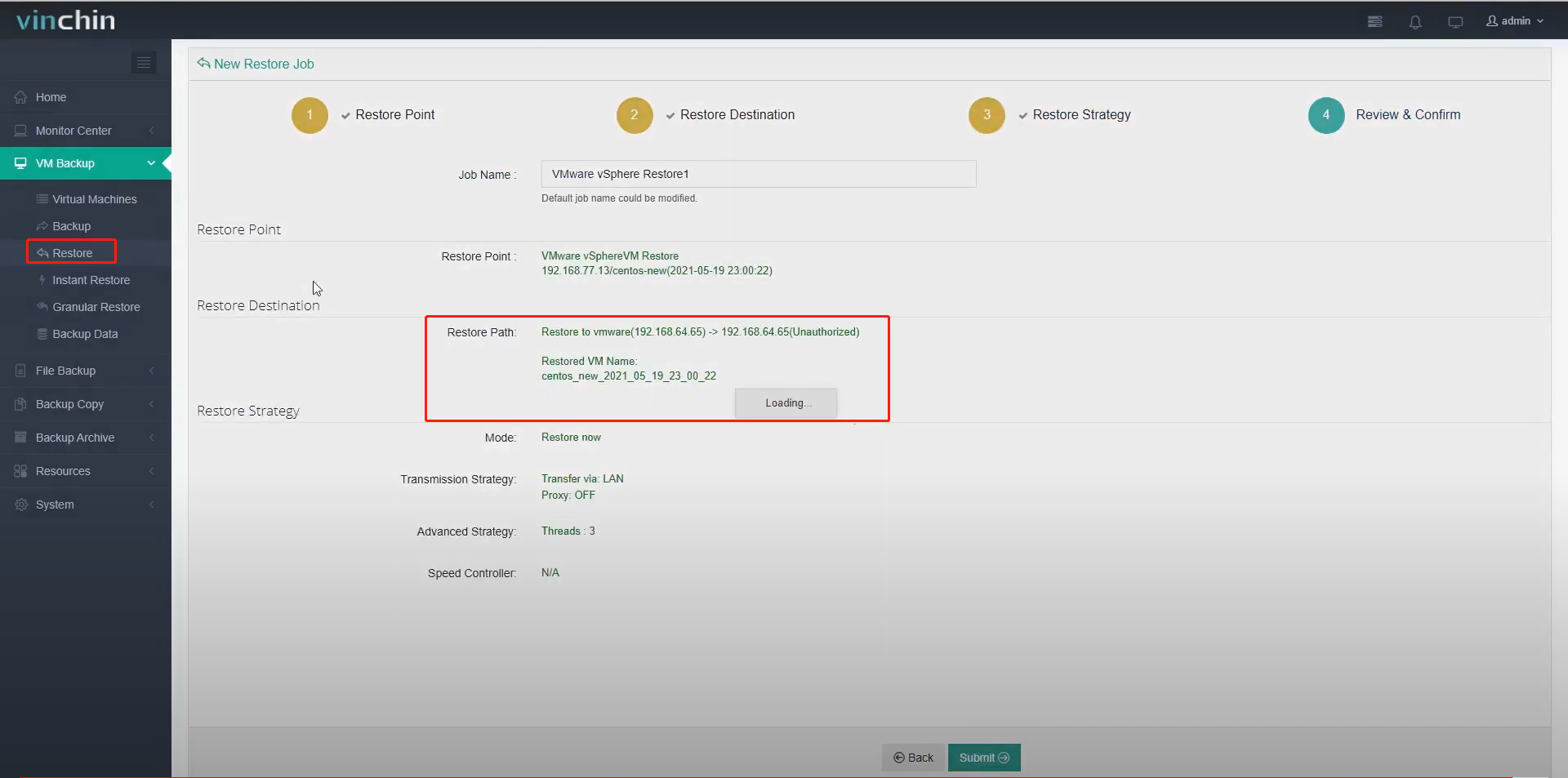Click the Job Name input field
The height and width of the screenshot is (778, 1568).
point(759,174)
